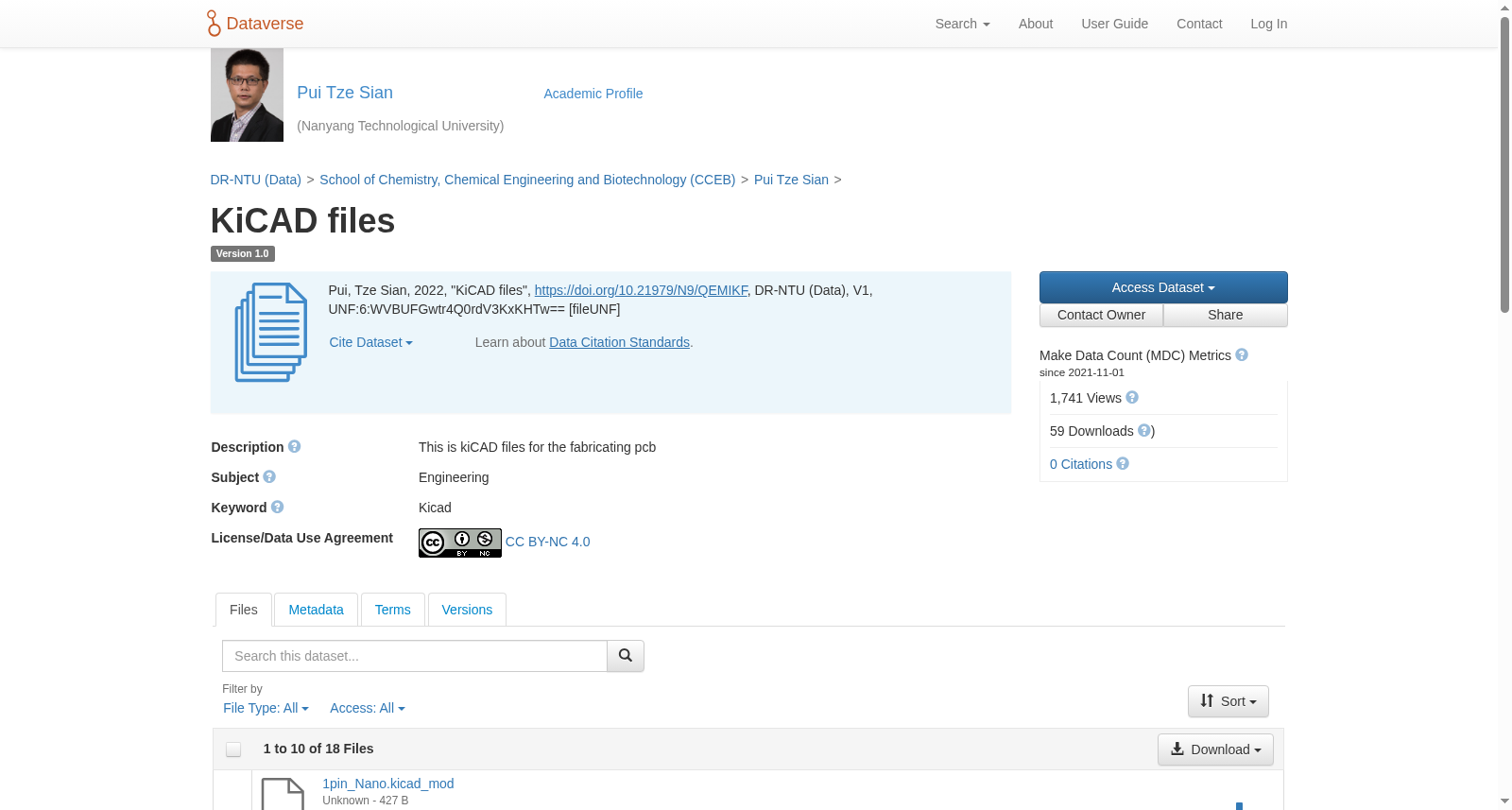Open the dataset DOI link

coord(641,290)
